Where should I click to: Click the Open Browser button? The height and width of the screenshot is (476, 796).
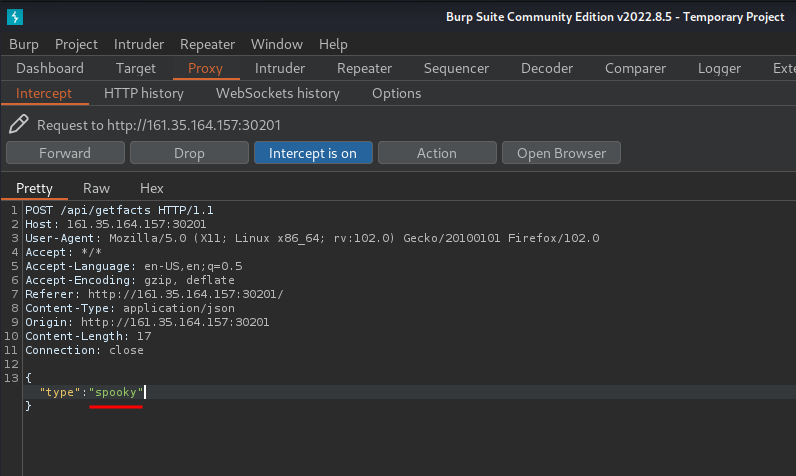point(561,153)
